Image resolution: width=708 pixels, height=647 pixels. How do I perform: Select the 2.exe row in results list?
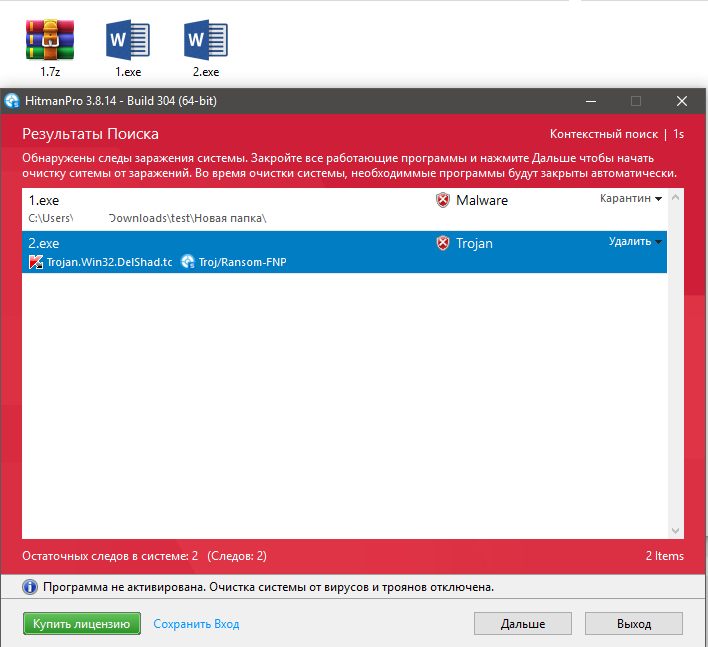[x=345, y=252]
